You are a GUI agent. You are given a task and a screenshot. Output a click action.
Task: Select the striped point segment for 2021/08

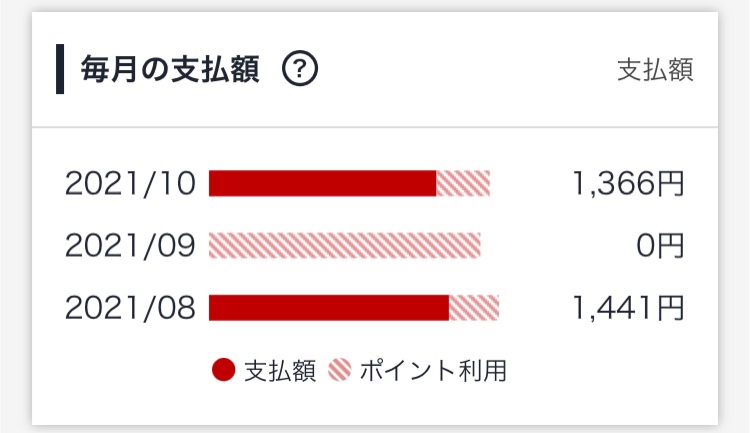(474, 307)
